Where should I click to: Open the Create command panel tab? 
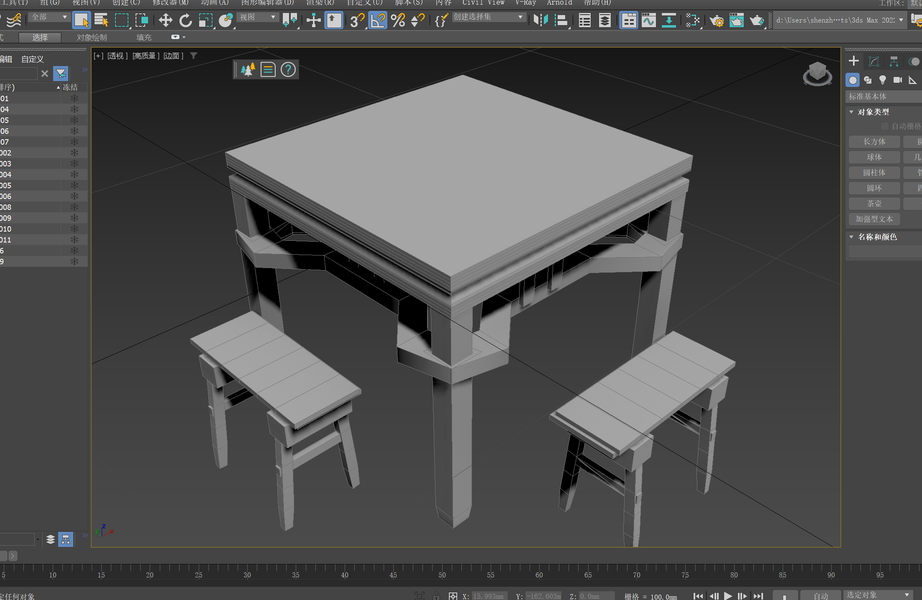(854, 61)
